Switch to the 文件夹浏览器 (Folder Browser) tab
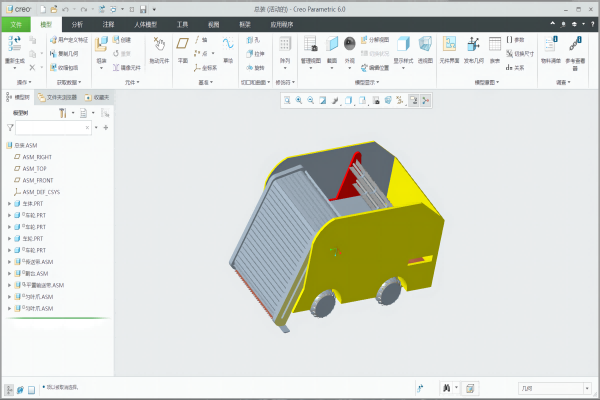Screen dimensions: 600x400 pos(58,98)
